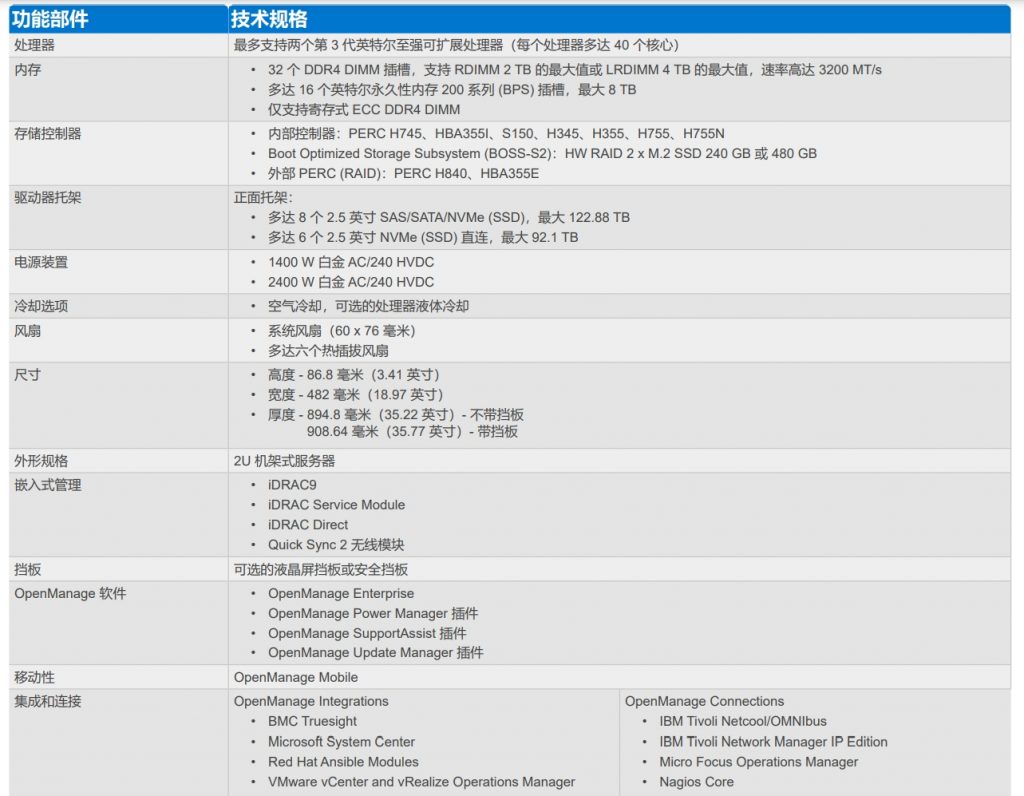Select the IBM Tivoli Netcool/OMNIbus entry

(743, 722)
